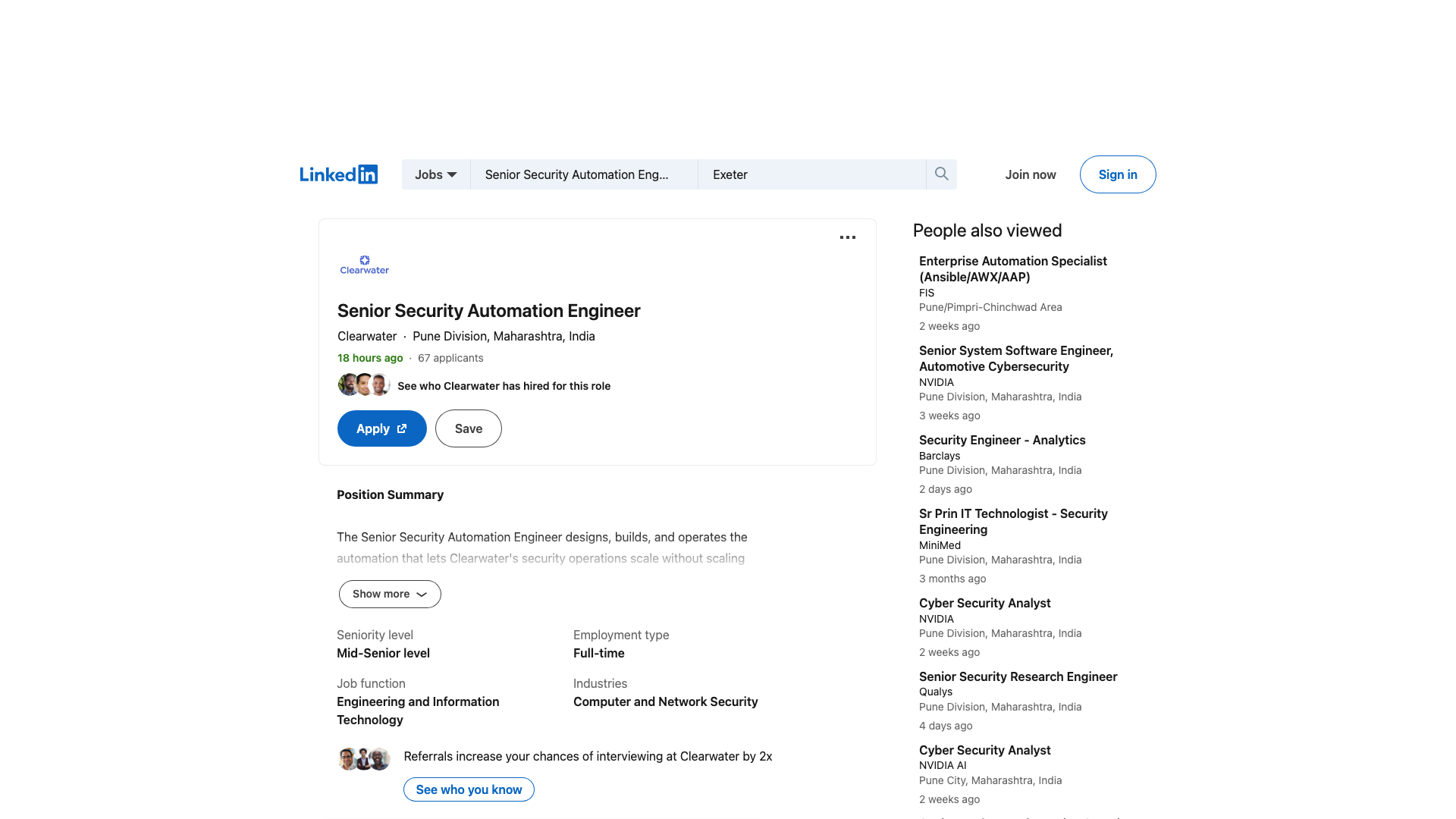Click the 'Mid-Senior level' value
Screen dimensions: 1456x819
383,653
